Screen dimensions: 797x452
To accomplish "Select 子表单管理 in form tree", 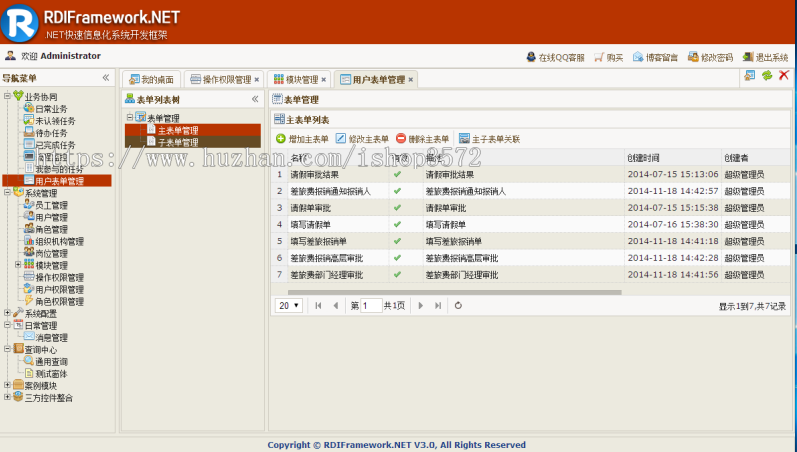I will tap(193, 142).
